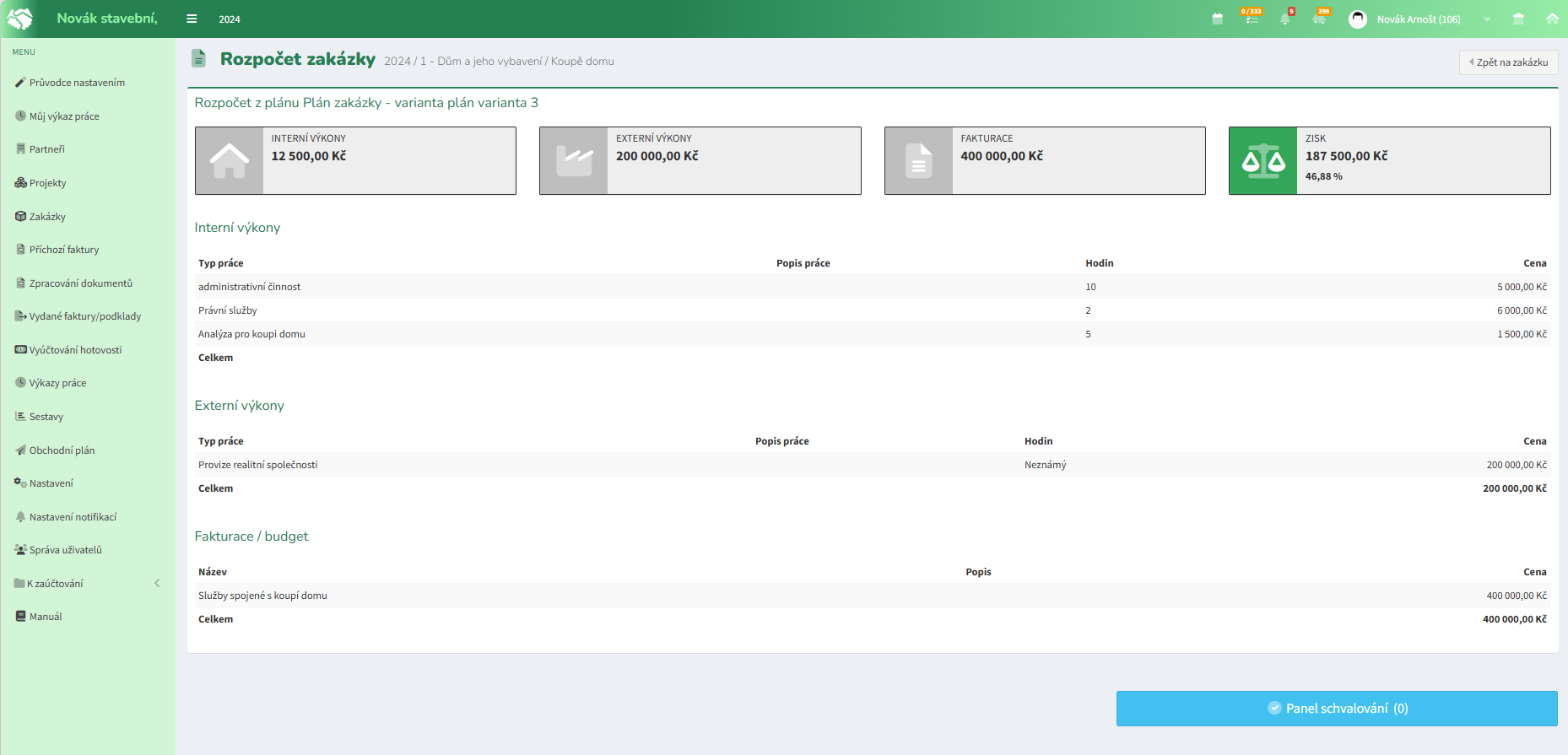Expand the K zaúčtování submenu chevron
Screen dimensions: 1568x755
[x=157, y=584]
